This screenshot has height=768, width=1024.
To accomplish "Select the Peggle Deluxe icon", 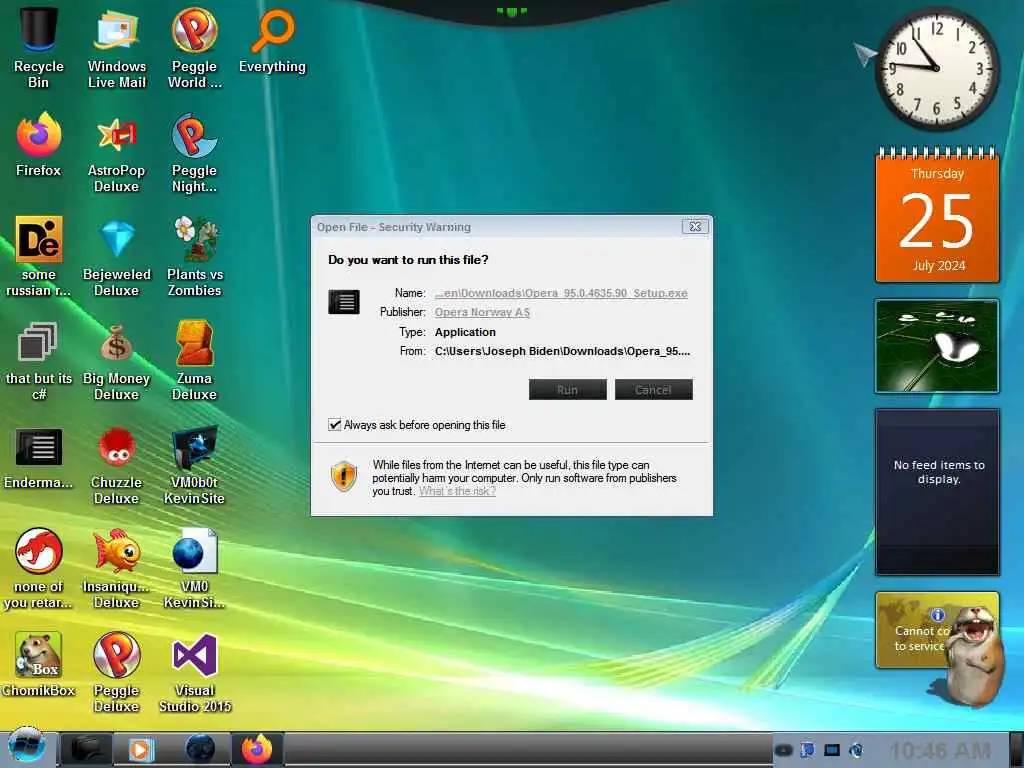I will click(x=116, y=672).
